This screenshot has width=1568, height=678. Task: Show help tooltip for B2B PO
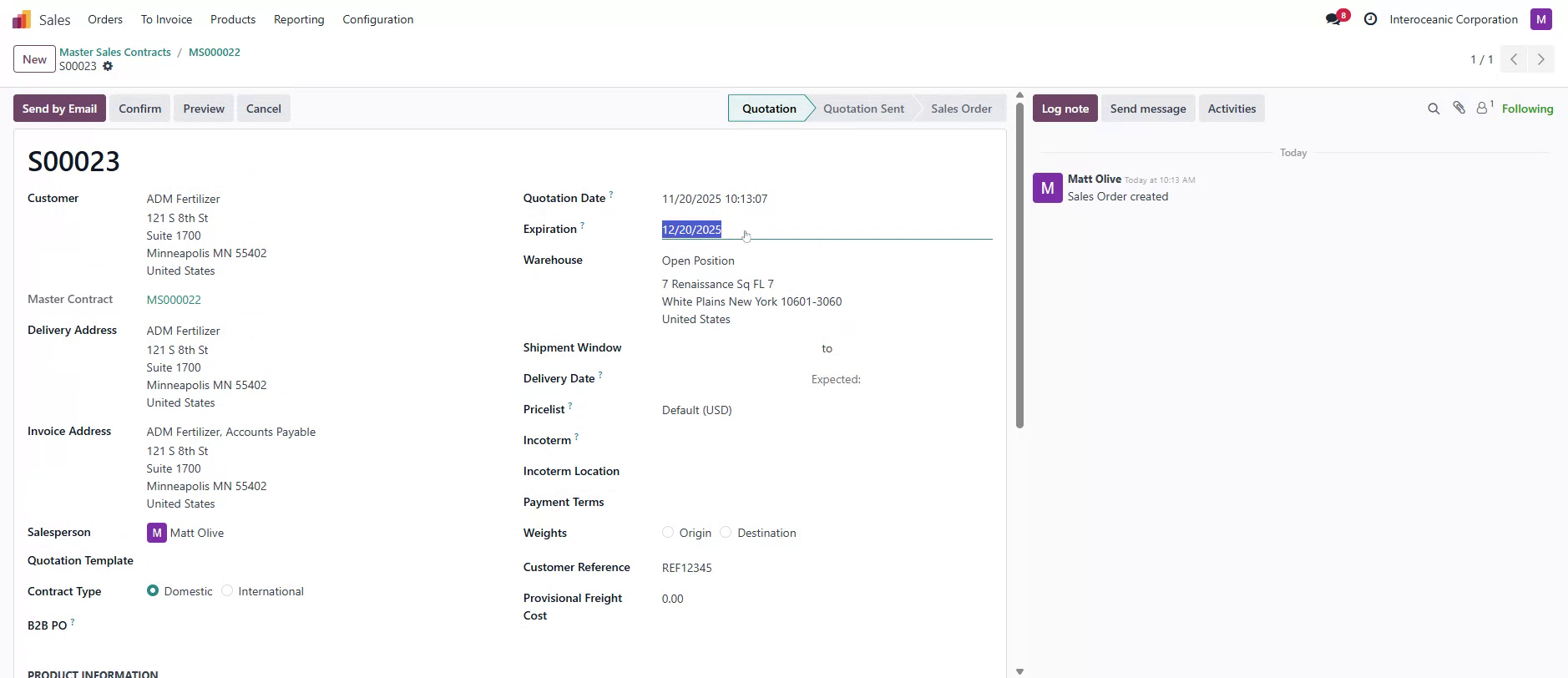pos(73,621)
